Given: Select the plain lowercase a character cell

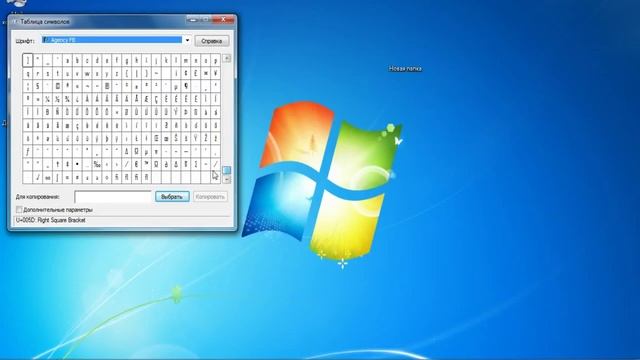Looking at the screenshot, I should [67, 60].
